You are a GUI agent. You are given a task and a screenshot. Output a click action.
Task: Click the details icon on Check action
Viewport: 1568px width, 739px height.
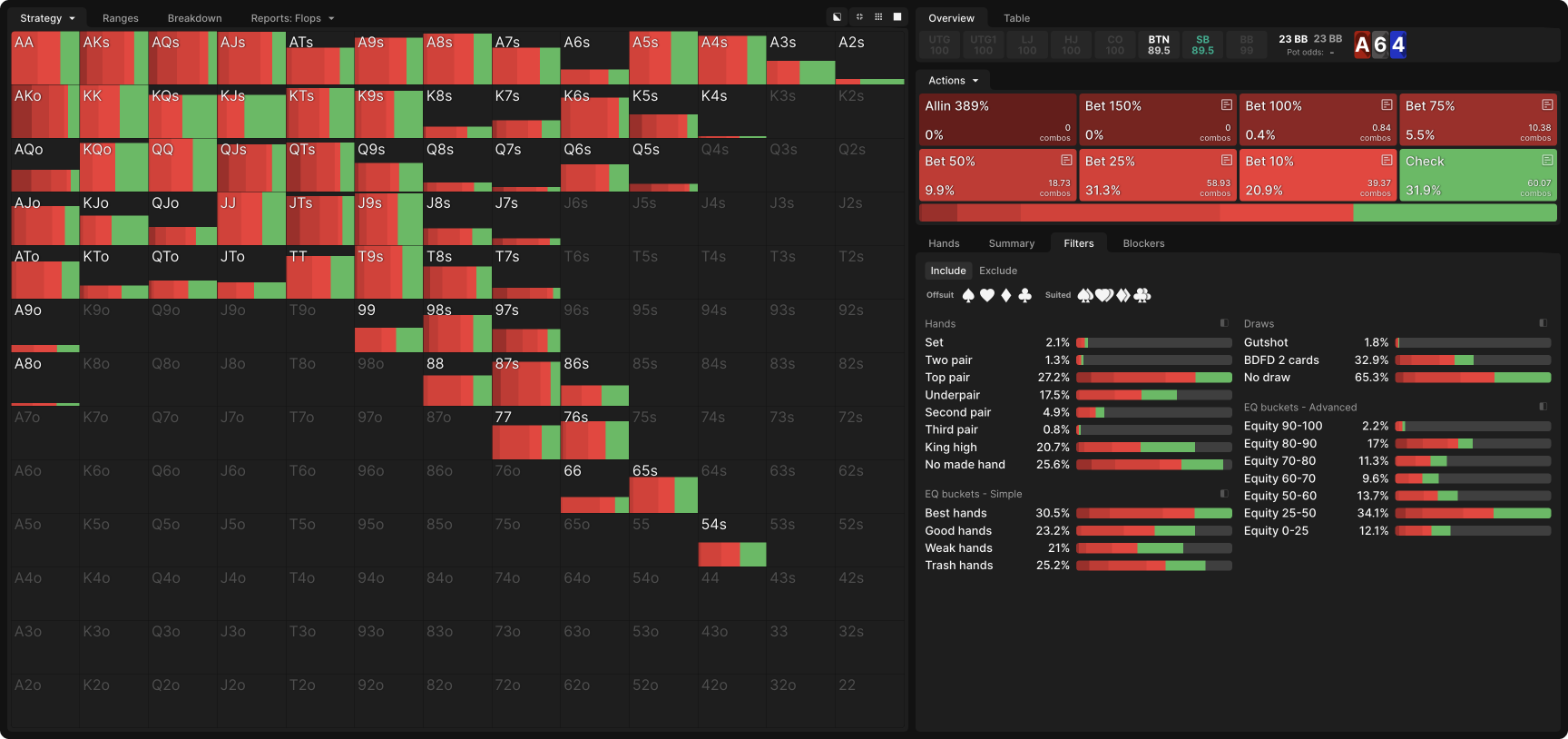click(1546, 161)
